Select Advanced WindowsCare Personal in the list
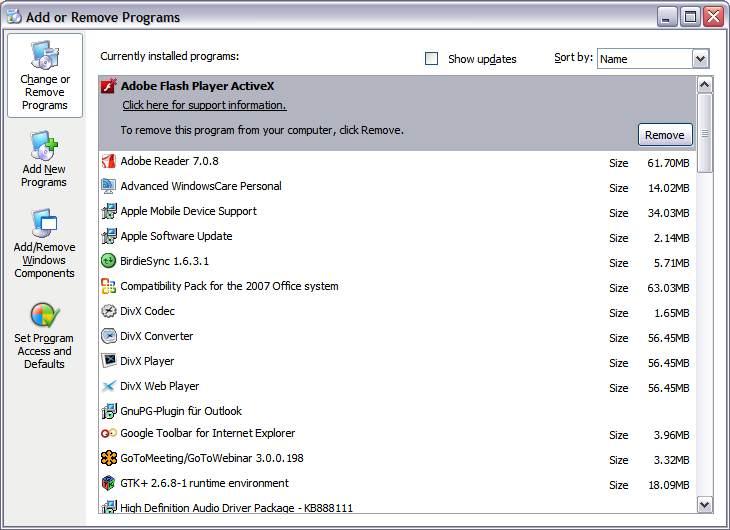This screenshot has height=530, width=730. pyautogui.click(x=200, y=186)
